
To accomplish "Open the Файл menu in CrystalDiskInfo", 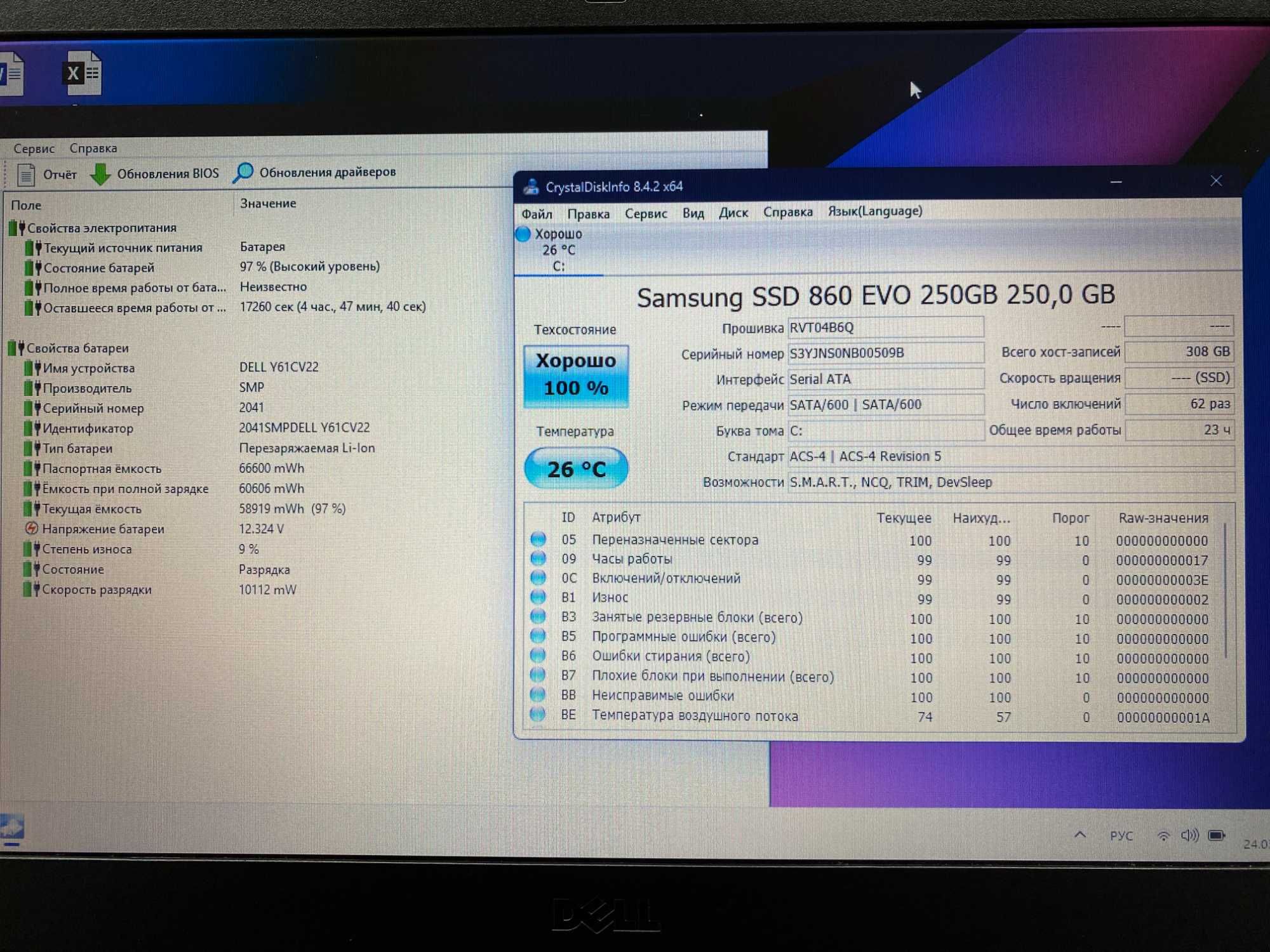I will point(537,214).
